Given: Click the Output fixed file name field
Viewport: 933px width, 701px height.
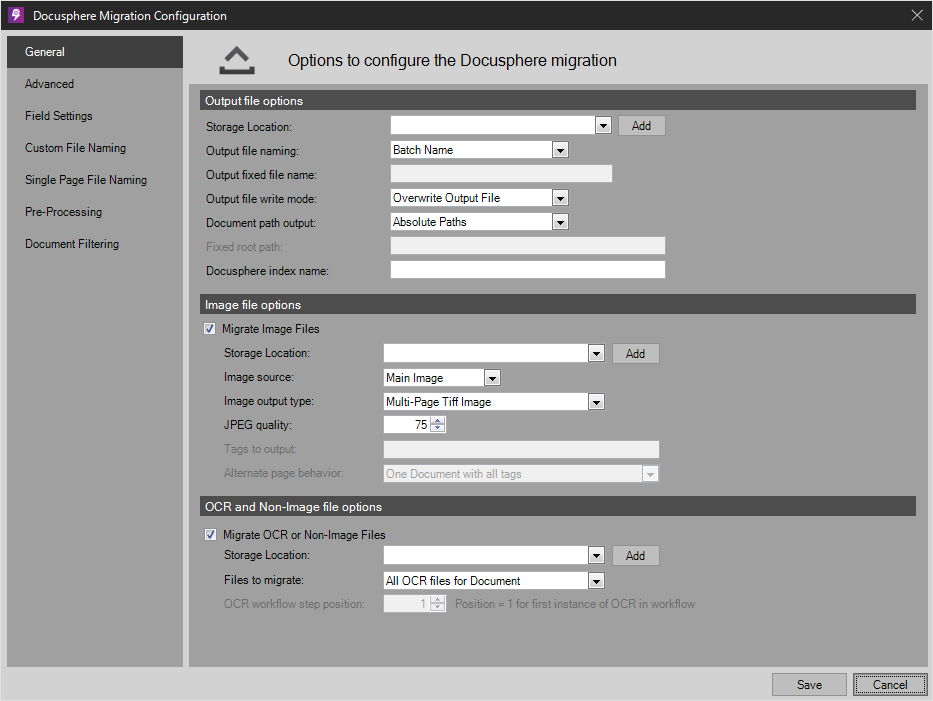Looking at the screenshot, I should (x=501, y=174).
